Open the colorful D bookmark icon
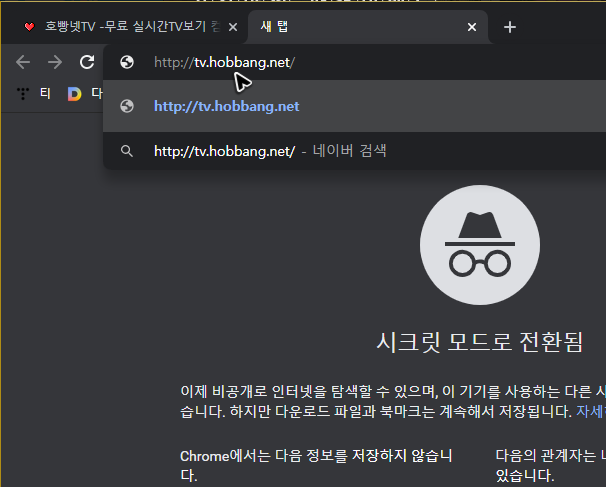The width and height of the screenshot is (606, 487). pos(75,94)
